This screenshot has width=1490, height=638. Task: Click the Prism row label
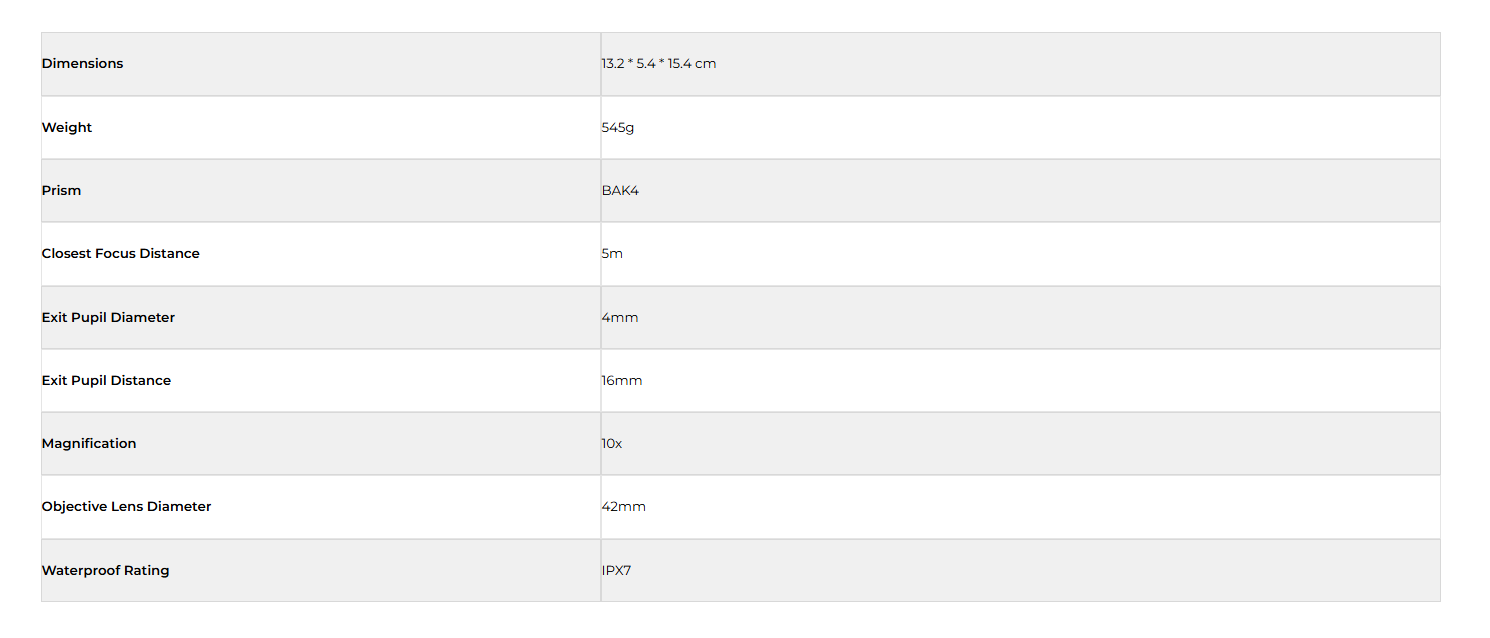point(62,191)
